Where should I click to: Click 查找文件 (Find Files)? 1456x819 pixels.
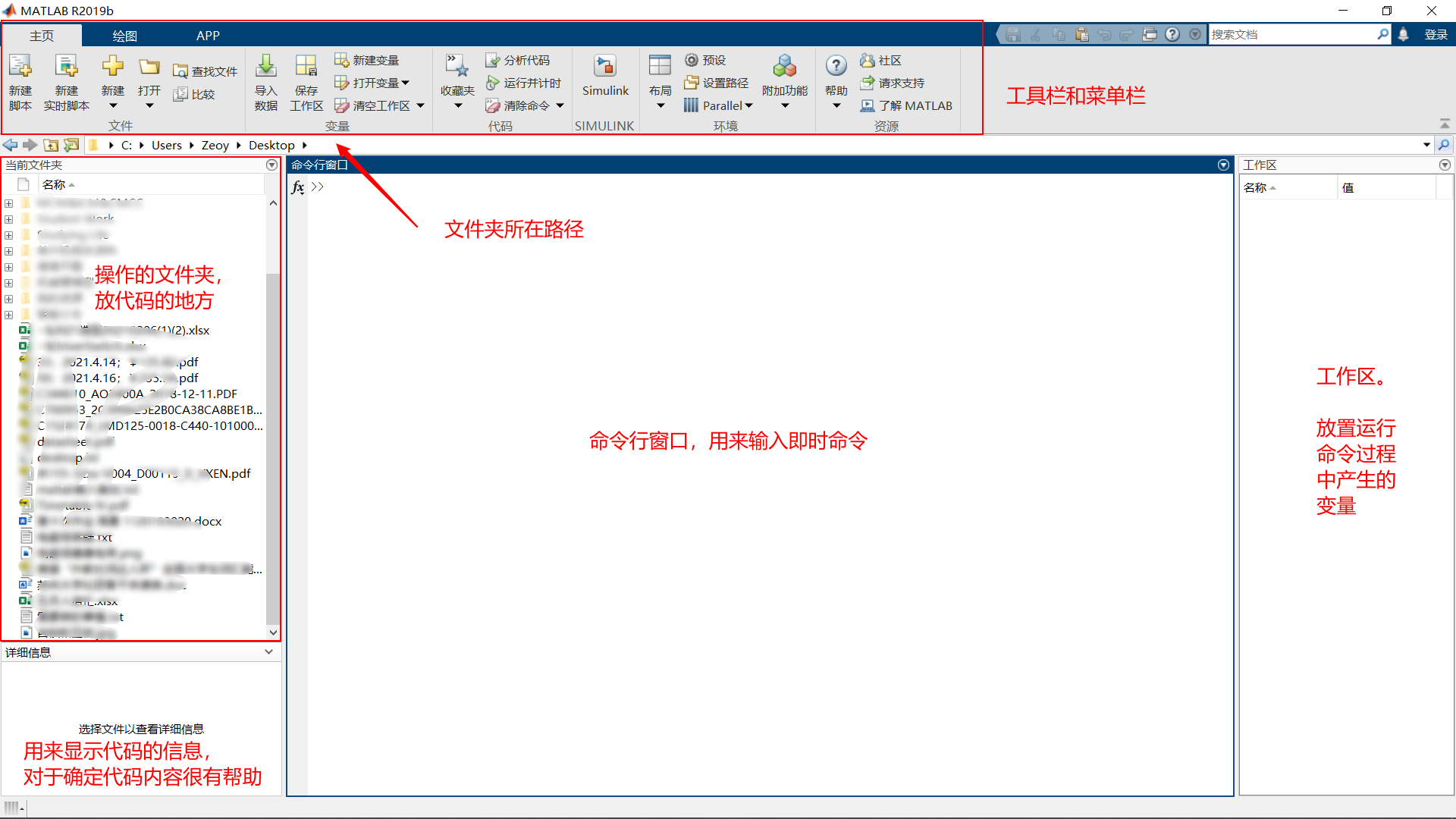tap(206, 71)
